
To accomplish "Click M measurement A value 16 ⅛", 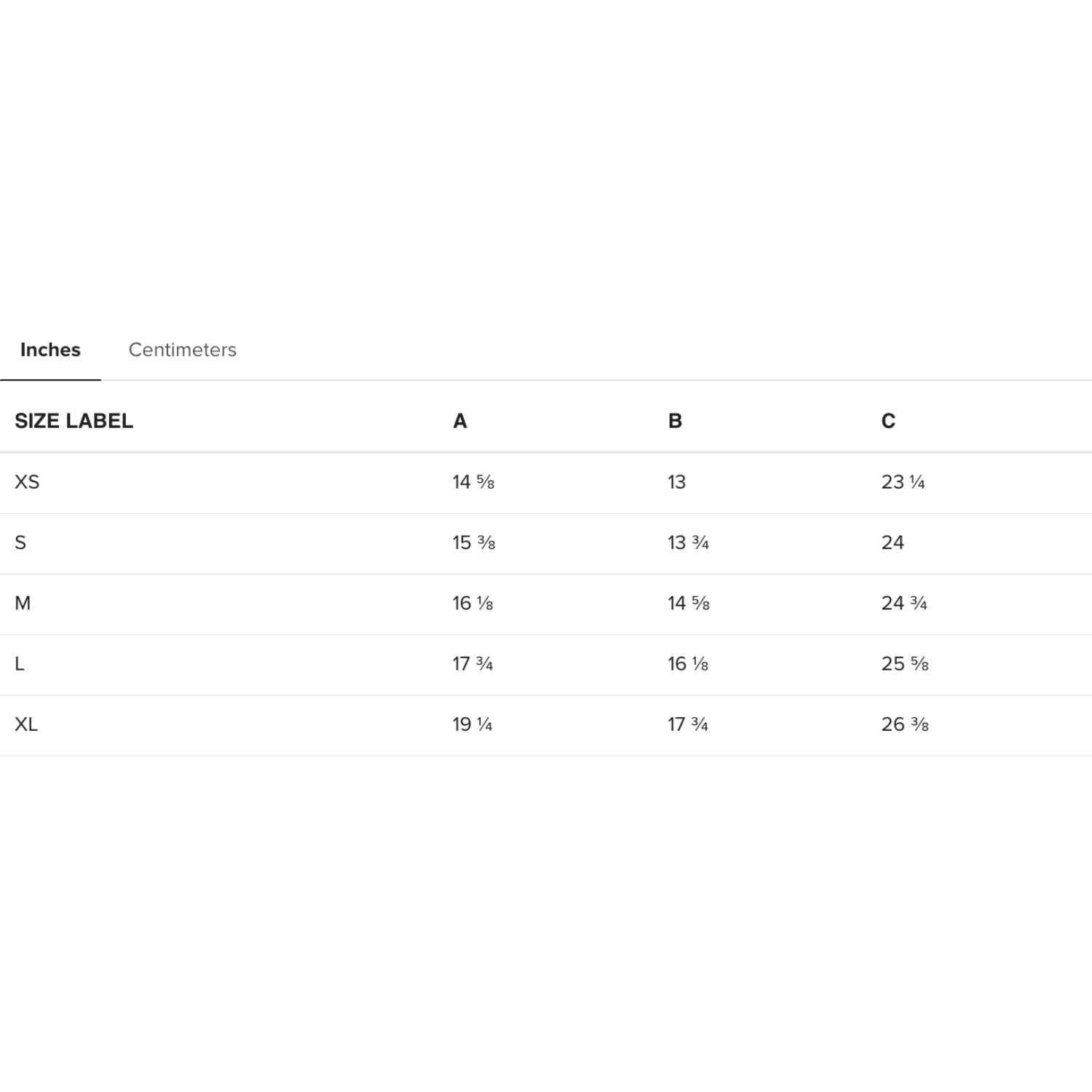I will 472,603.
